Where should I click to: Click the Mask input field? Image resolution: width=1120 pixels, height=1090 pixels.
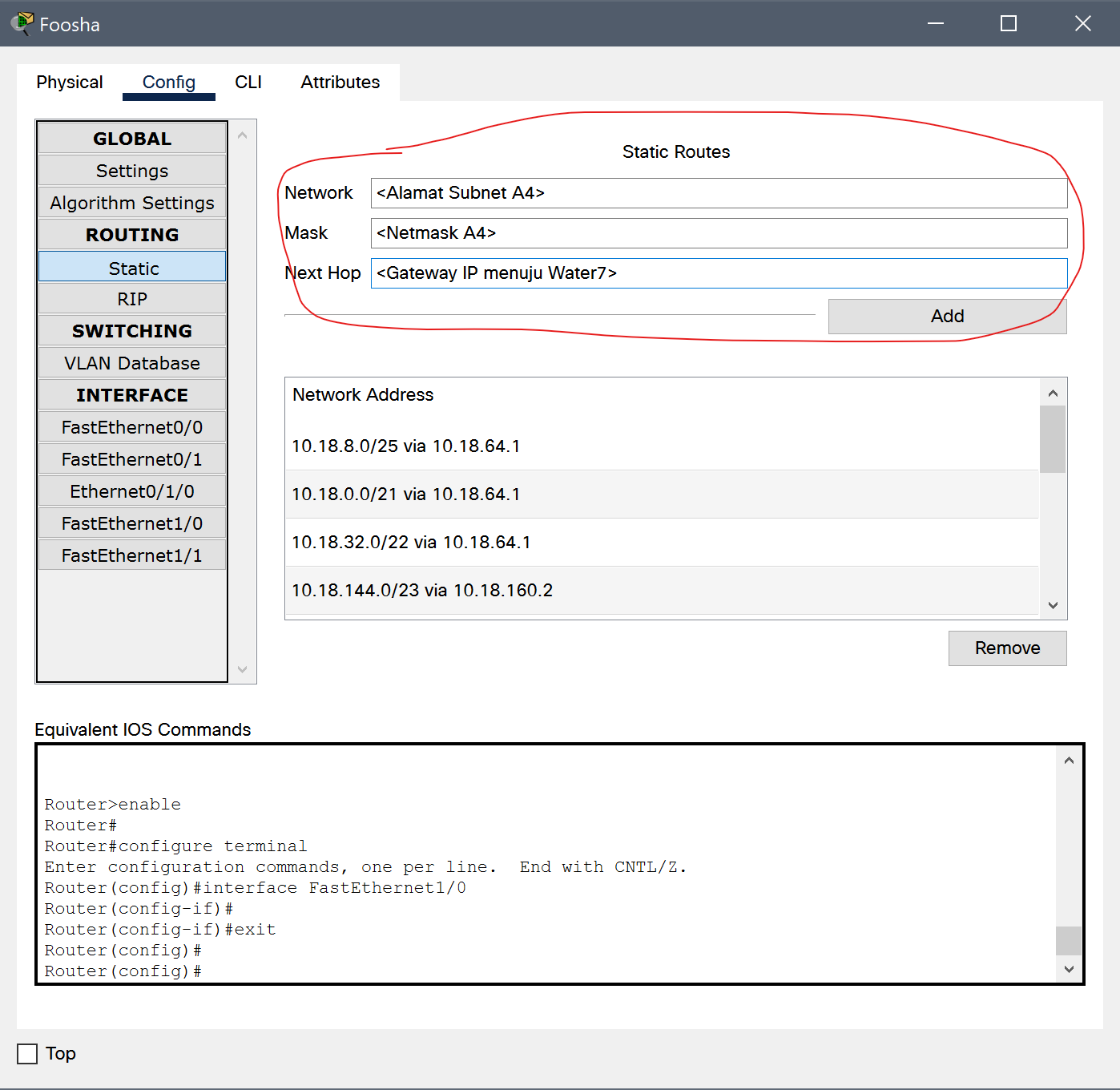click(719, 233)
